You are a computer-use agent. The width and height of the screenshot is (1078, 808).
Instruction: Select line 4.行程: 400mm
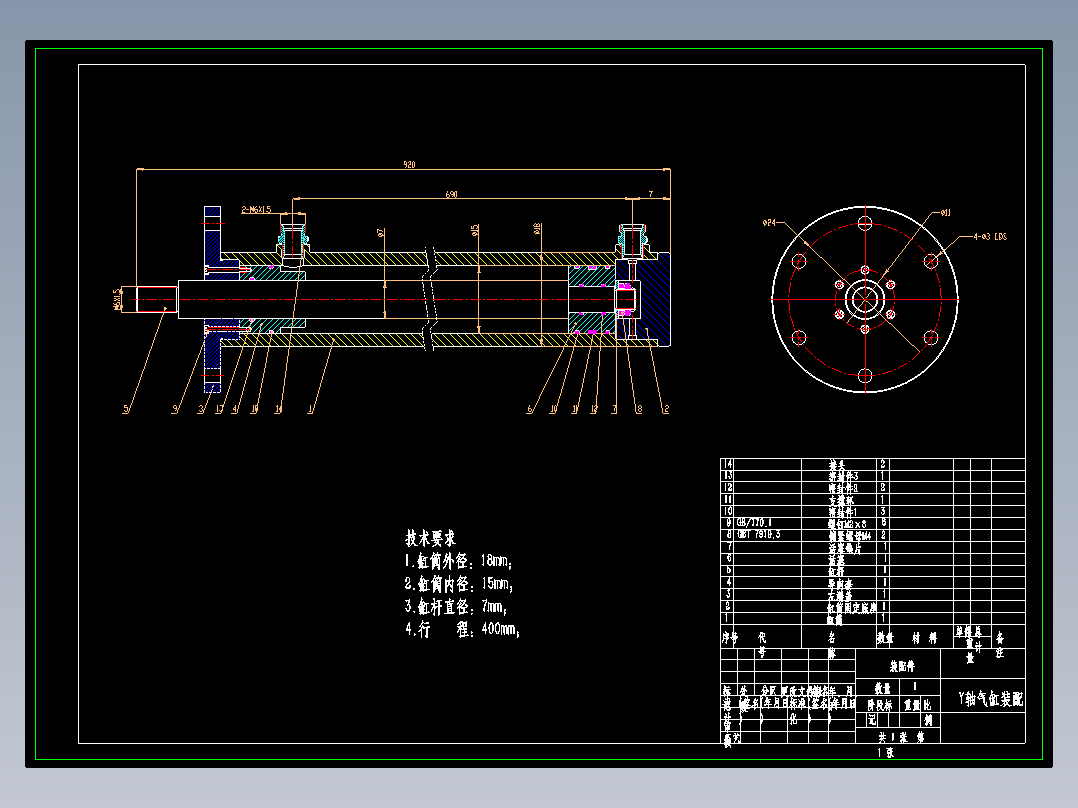pyautogui.click(x=462, y=629)
